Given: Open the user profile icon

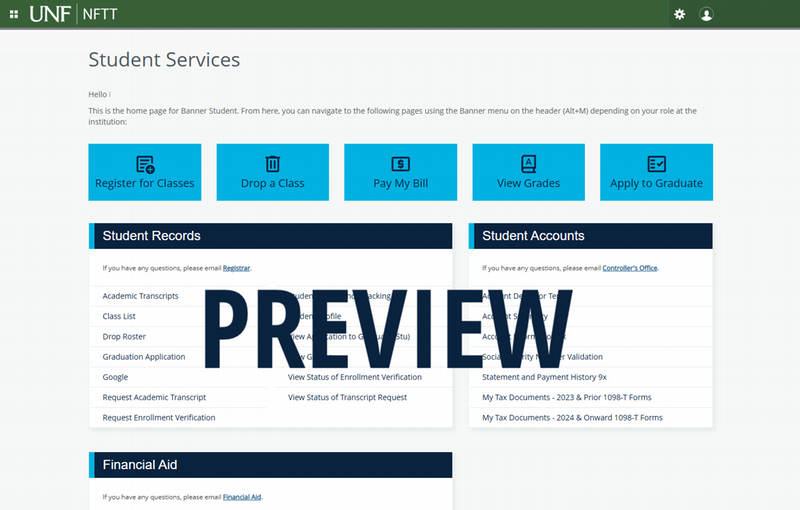Looking at the screenshot, I should pyautogui.click(x=707, y=14).
